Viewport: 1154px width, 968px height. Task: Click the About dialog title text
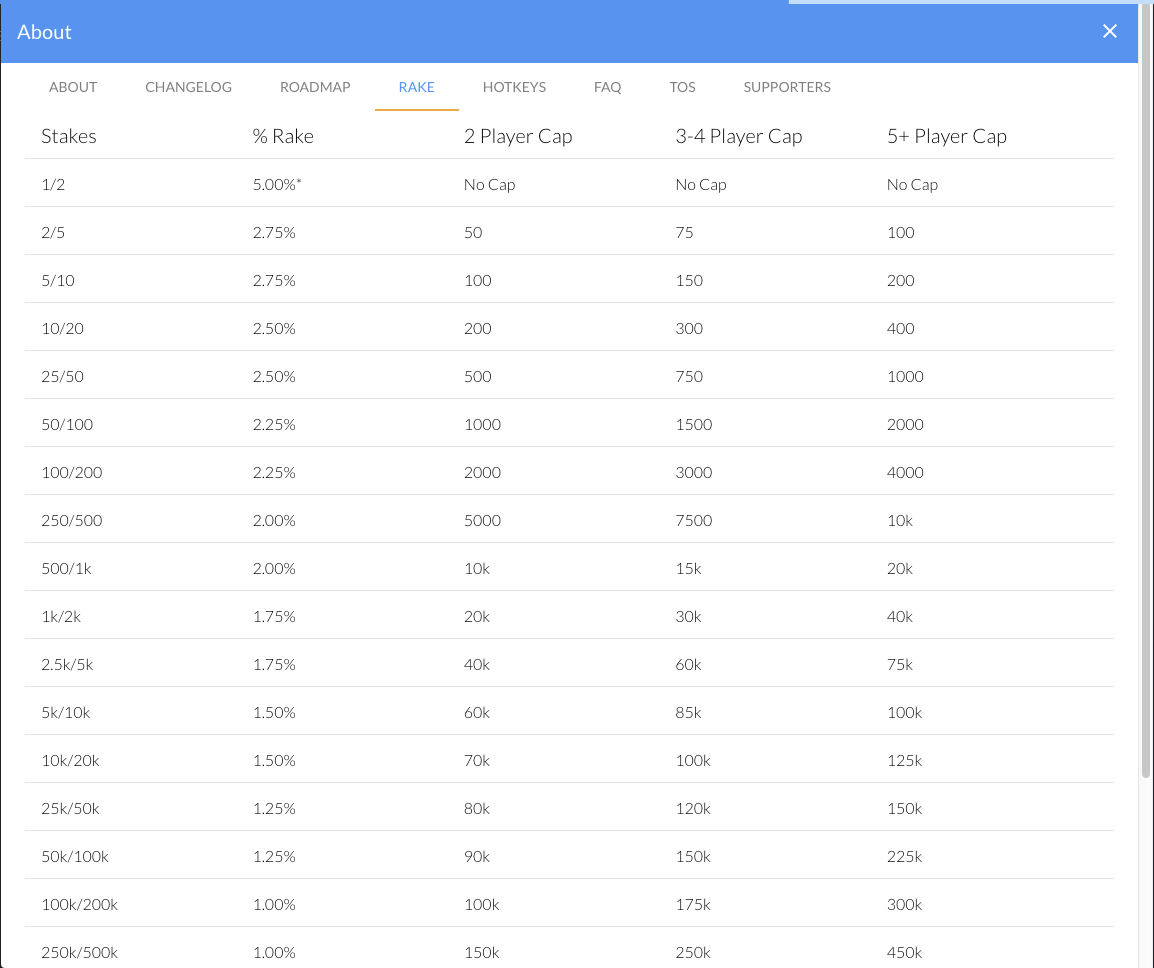click(44, 32)
